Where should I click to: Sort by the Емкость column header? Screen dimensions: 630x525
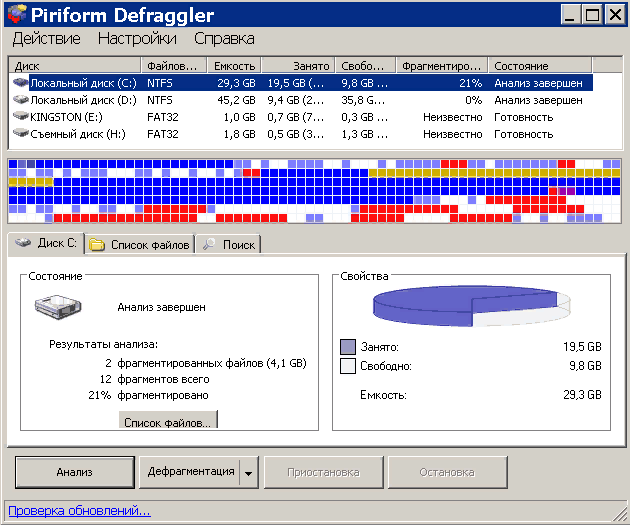pos(234,65)
